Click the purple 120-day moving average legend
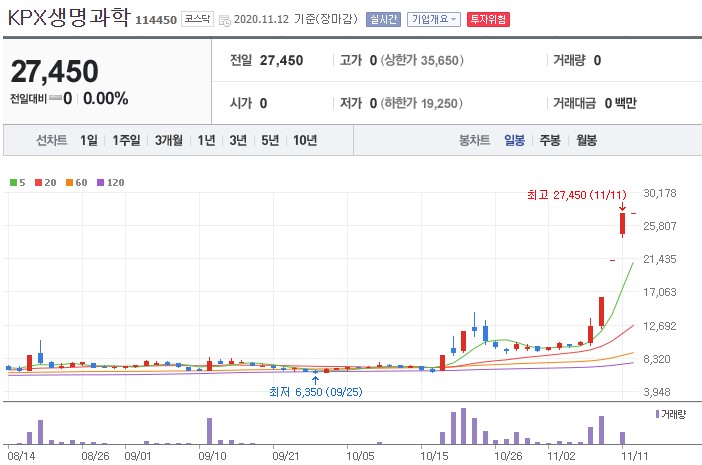 point(111,183)
